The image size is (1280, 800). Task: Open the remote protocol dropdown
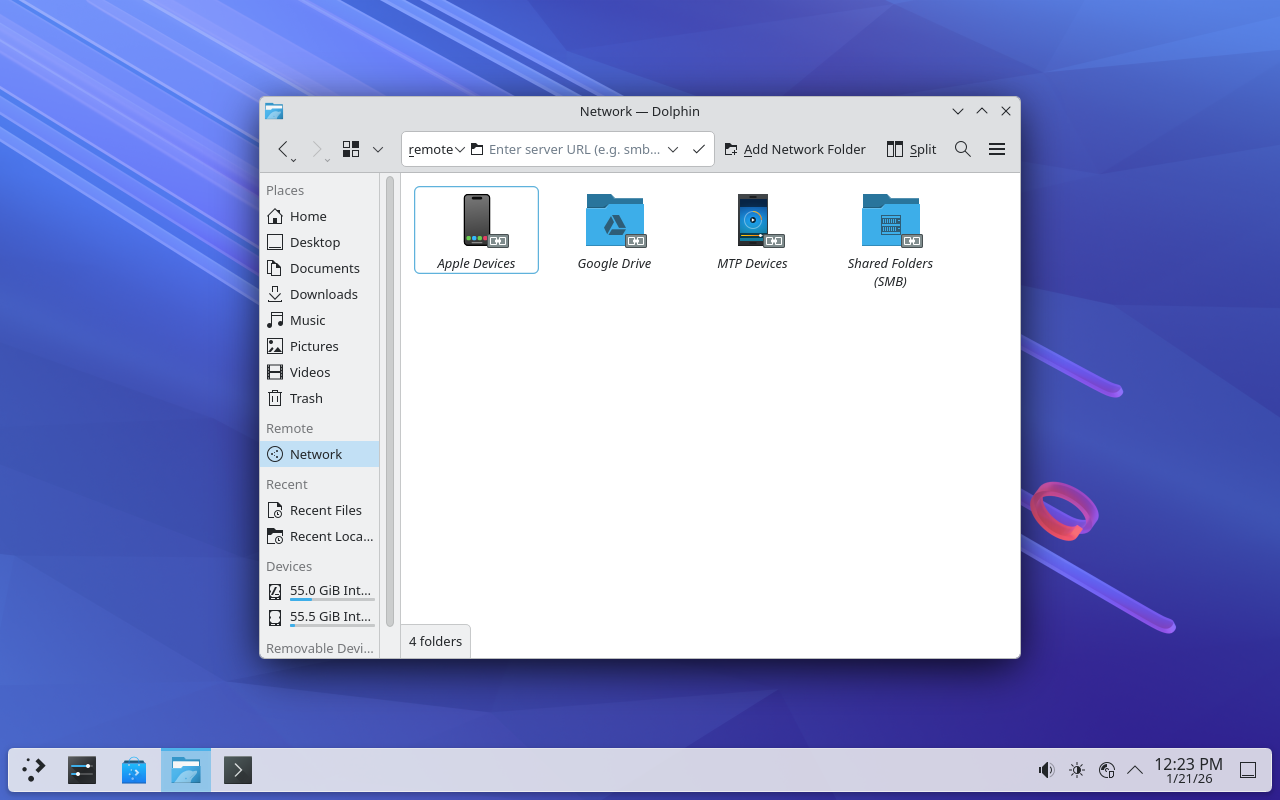[436, 149]
